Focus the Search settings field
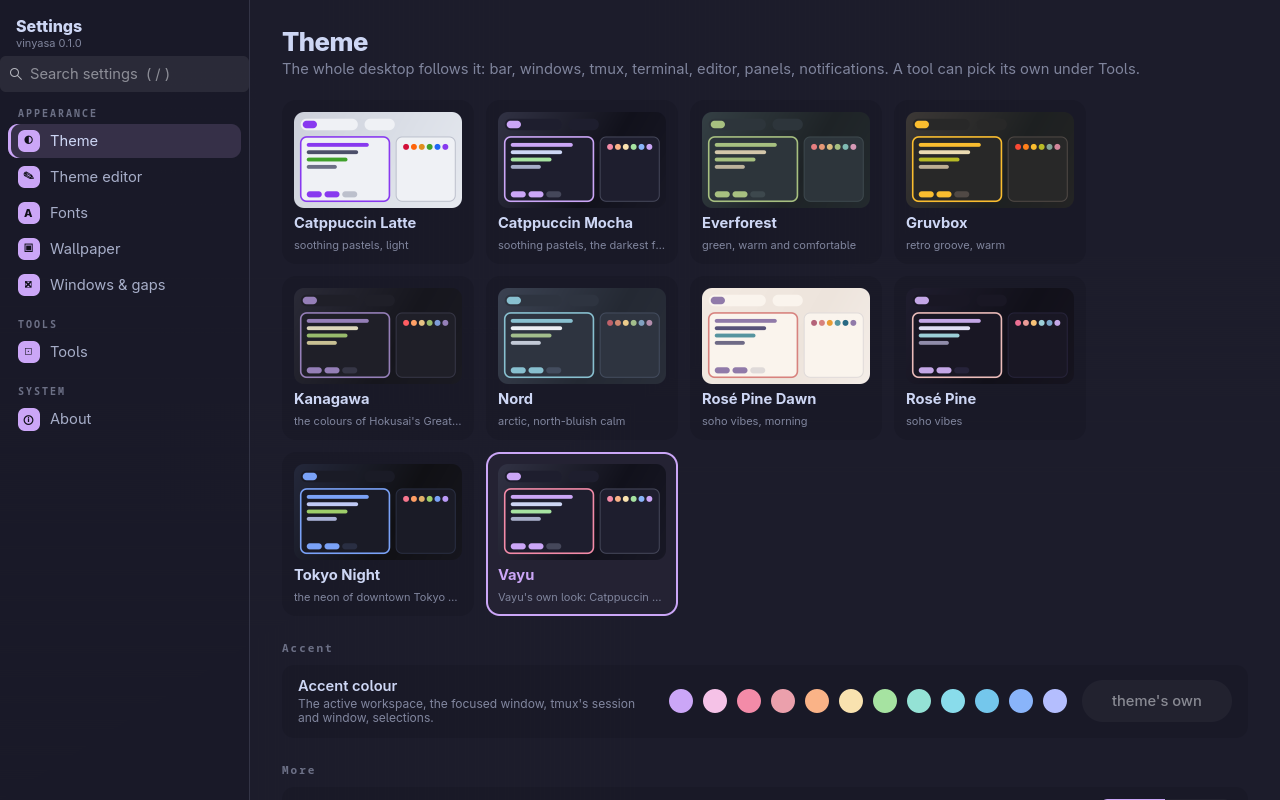The height and width of the screenshot is (800, 1280). point(125,74)
